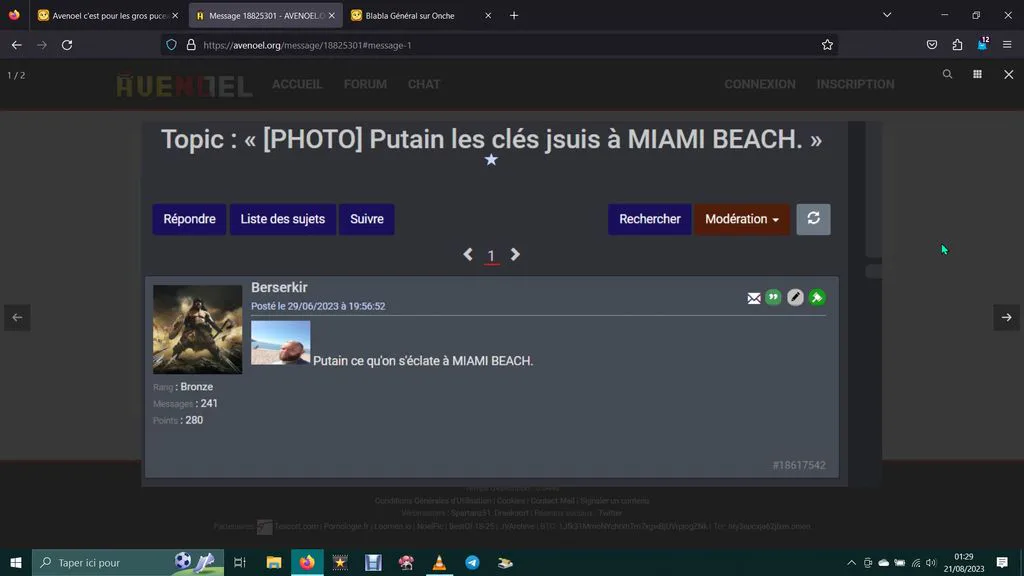1024x576 pixels.
Task: Open the INSCRIPTION link
Action: 856,84
